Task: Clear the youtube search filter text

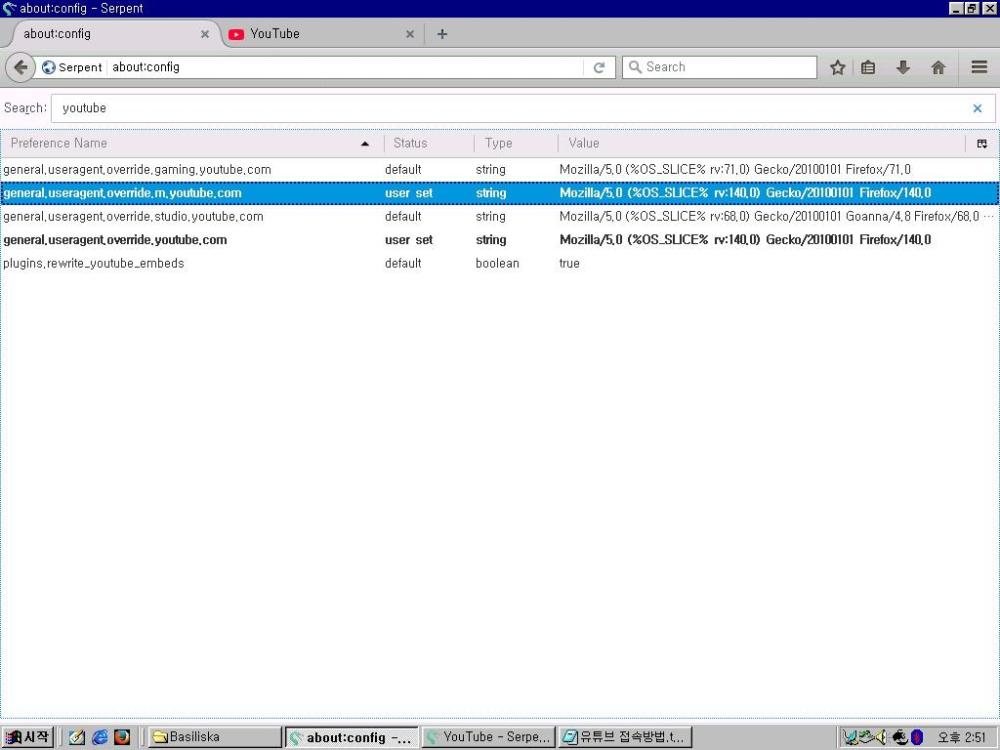Action: click(x=977, y=108)
